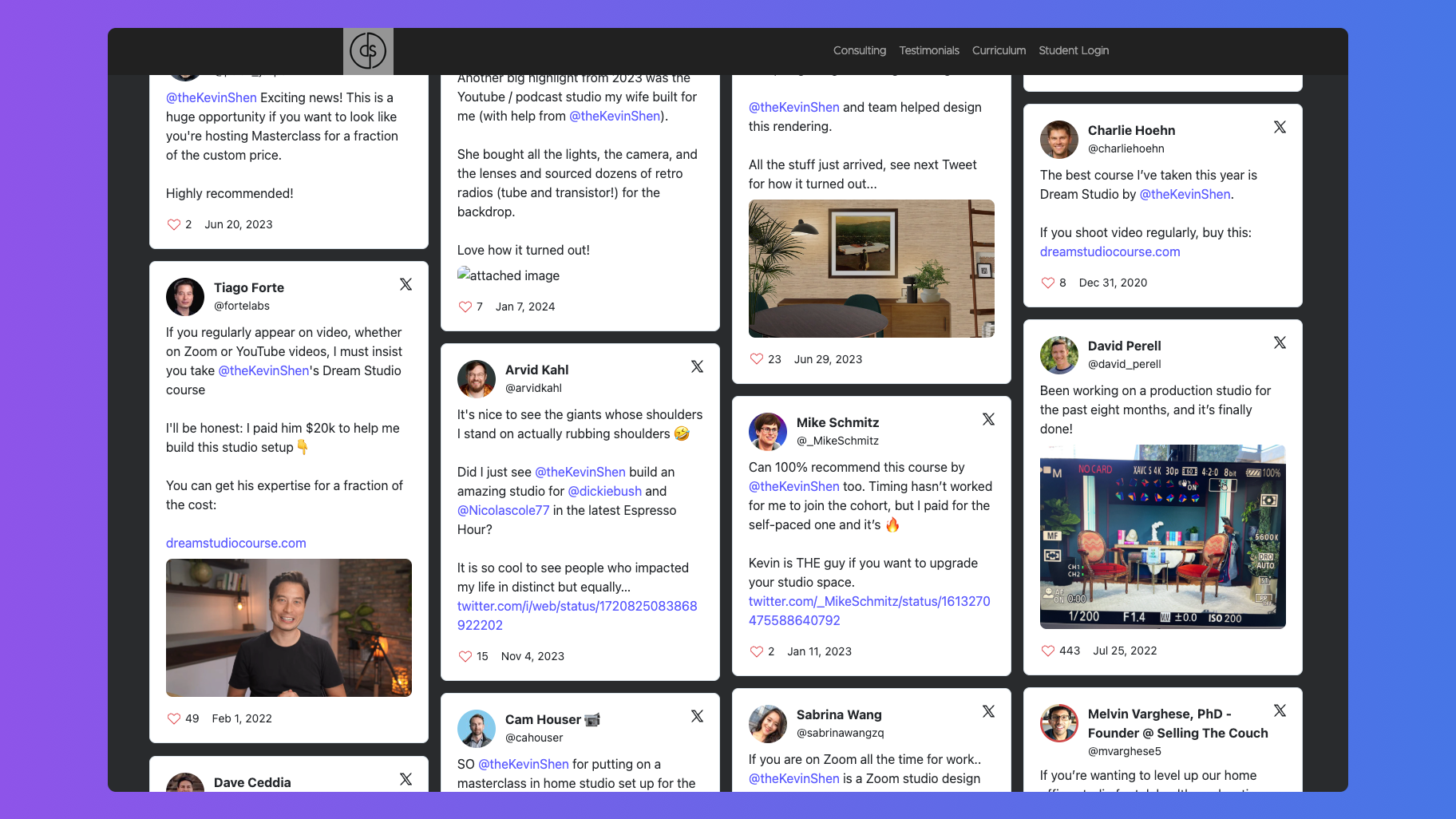1456x819 pixels.
Task: Go to Testimonials in navigation
Action: point(928,50)
